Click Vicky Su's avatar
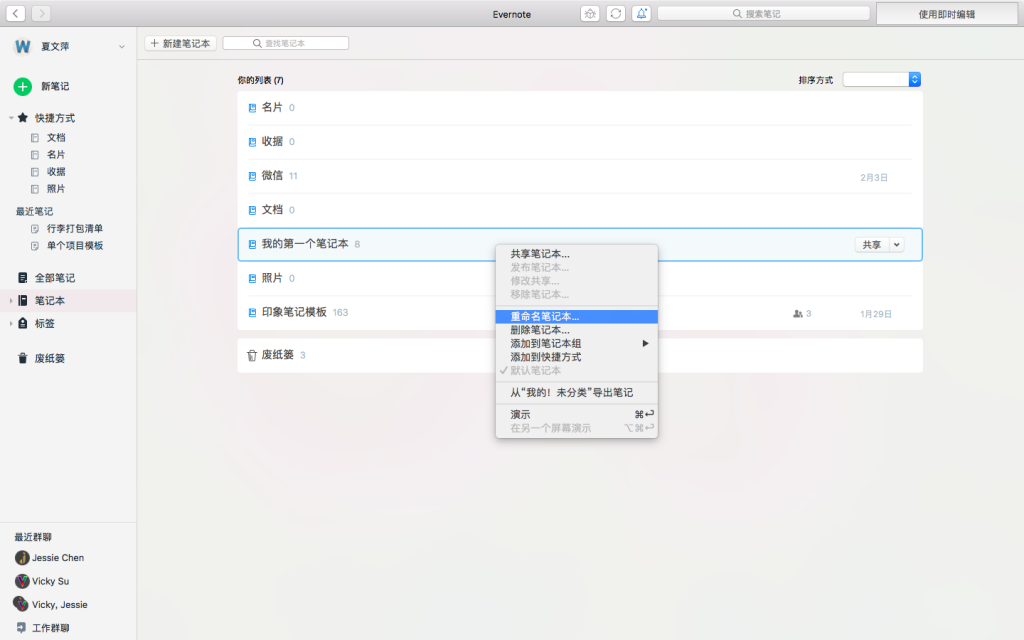1024x640 pixels. point(22,581)
